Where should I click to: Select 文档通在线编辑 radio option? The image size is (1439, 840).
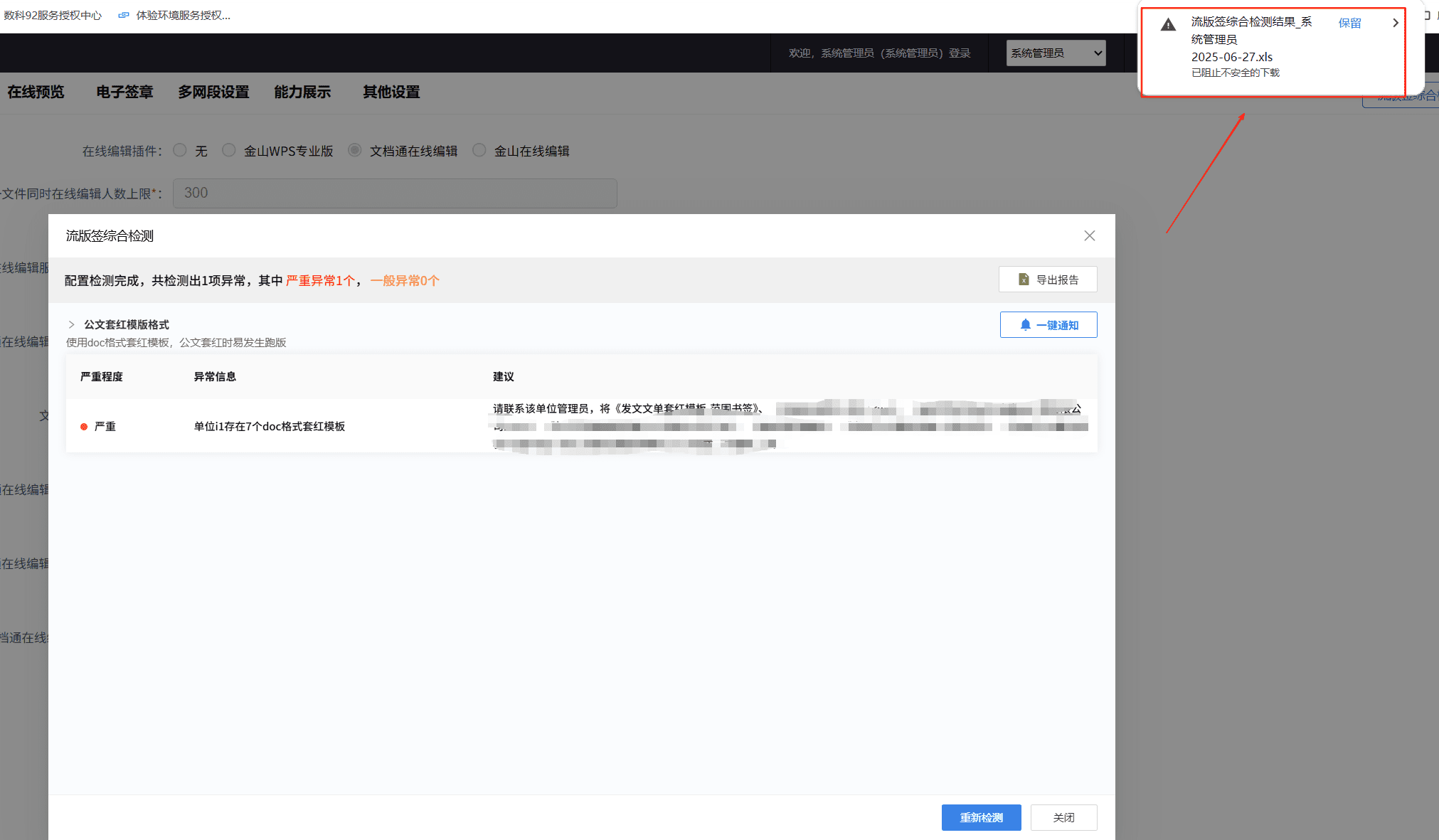[355, 150]
